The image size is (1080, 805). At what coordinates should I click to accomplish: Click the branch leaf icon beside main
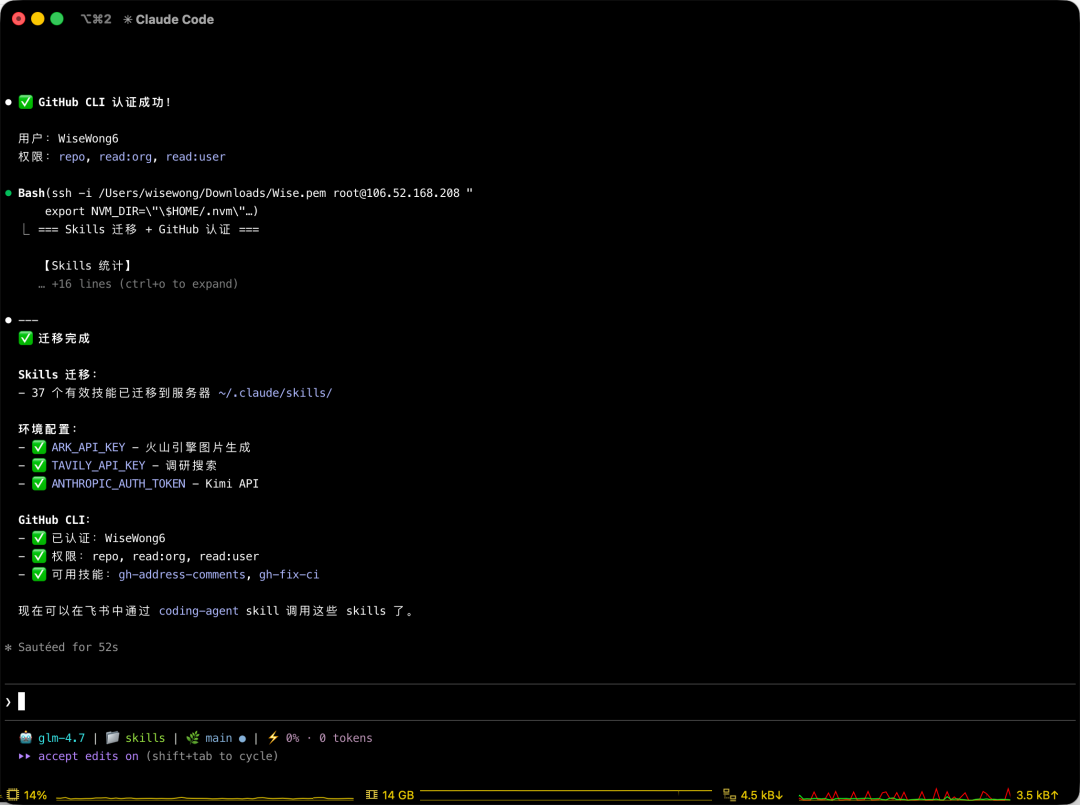click(x=193, y=738)
